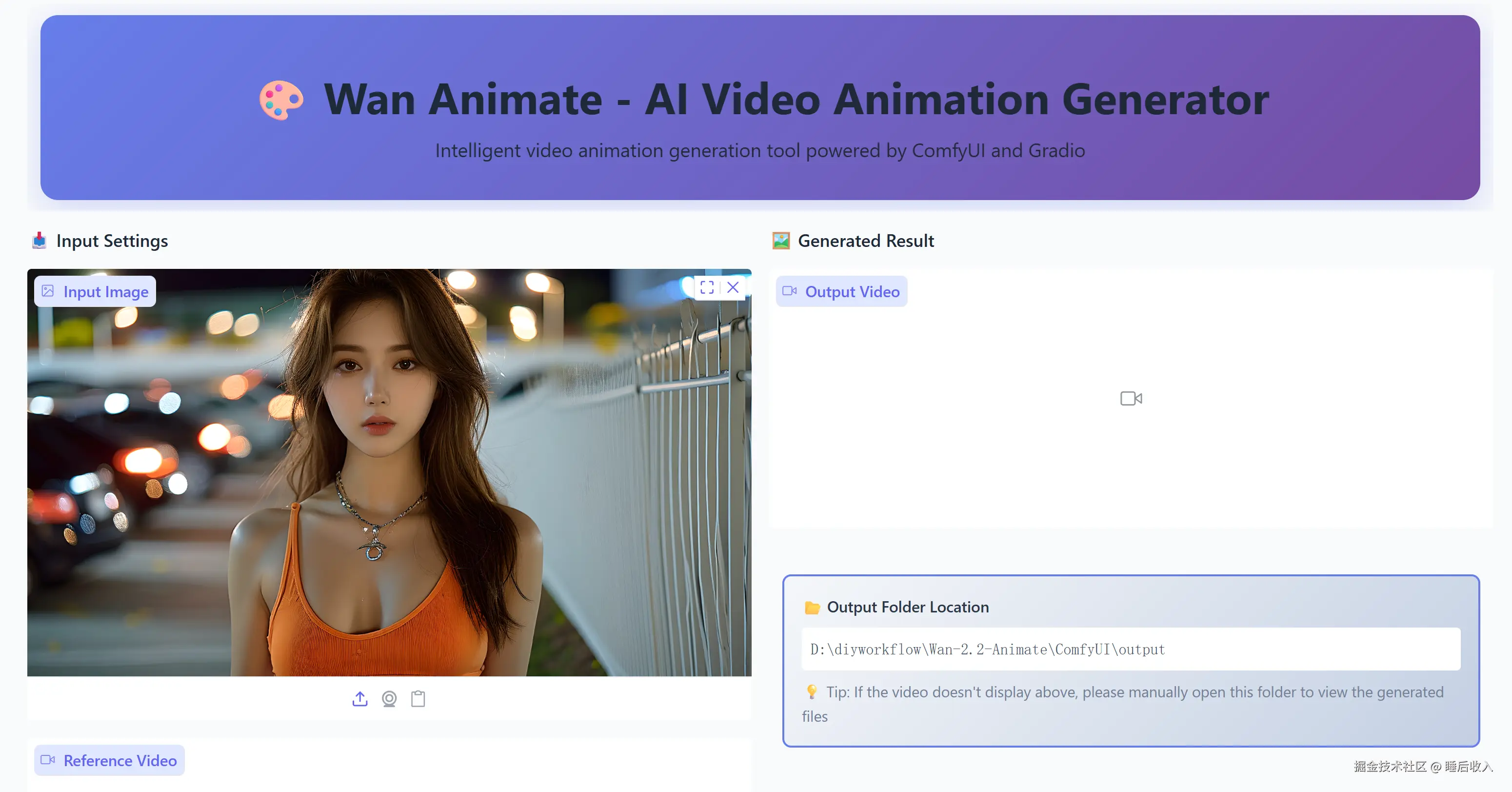Click the uploaded portrait input image
The width and height of the screenshot is (1512, 792).
point(389,473)
